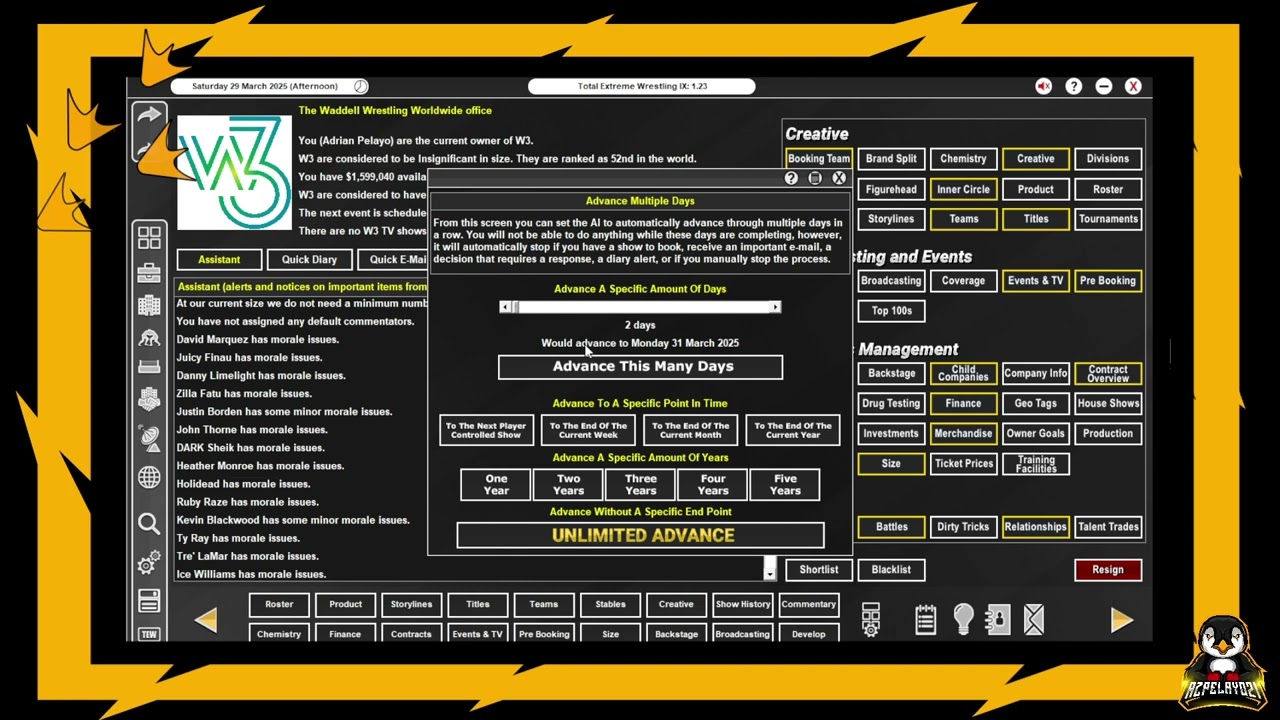
Task: Open the globe icon in left sidebar
Action: 149,478
